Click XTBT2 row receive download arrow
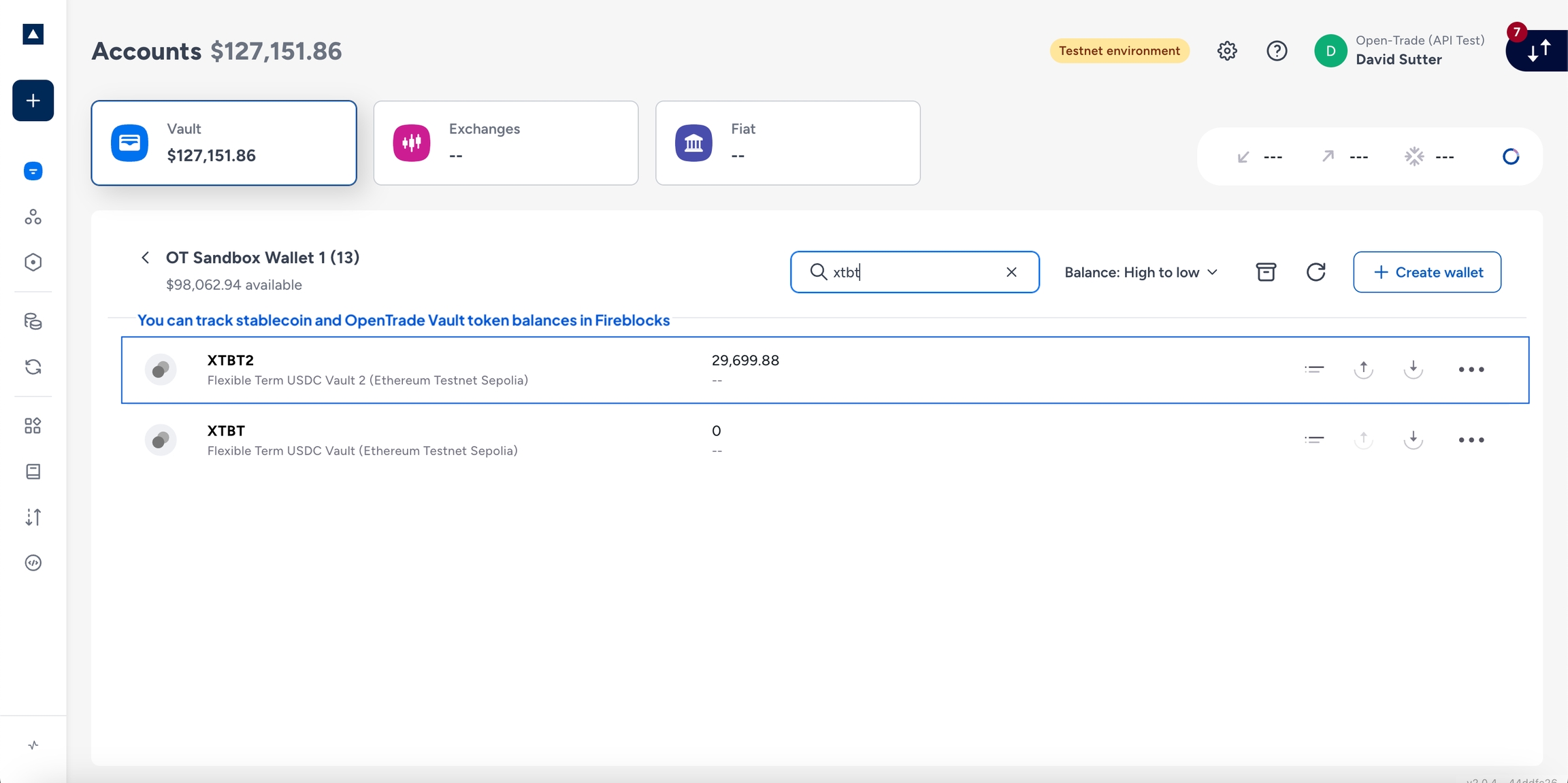This screenshot has width=1568, height=783. coord(1414,369)
